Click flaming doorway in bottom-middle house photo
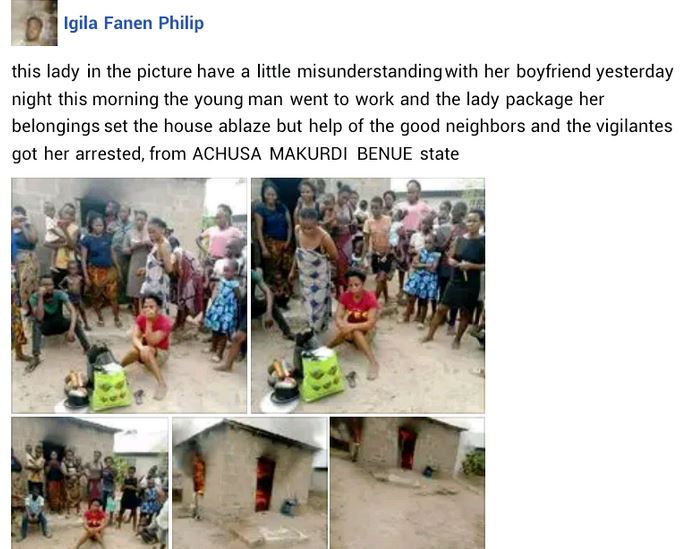 click(x=265, y=483)
